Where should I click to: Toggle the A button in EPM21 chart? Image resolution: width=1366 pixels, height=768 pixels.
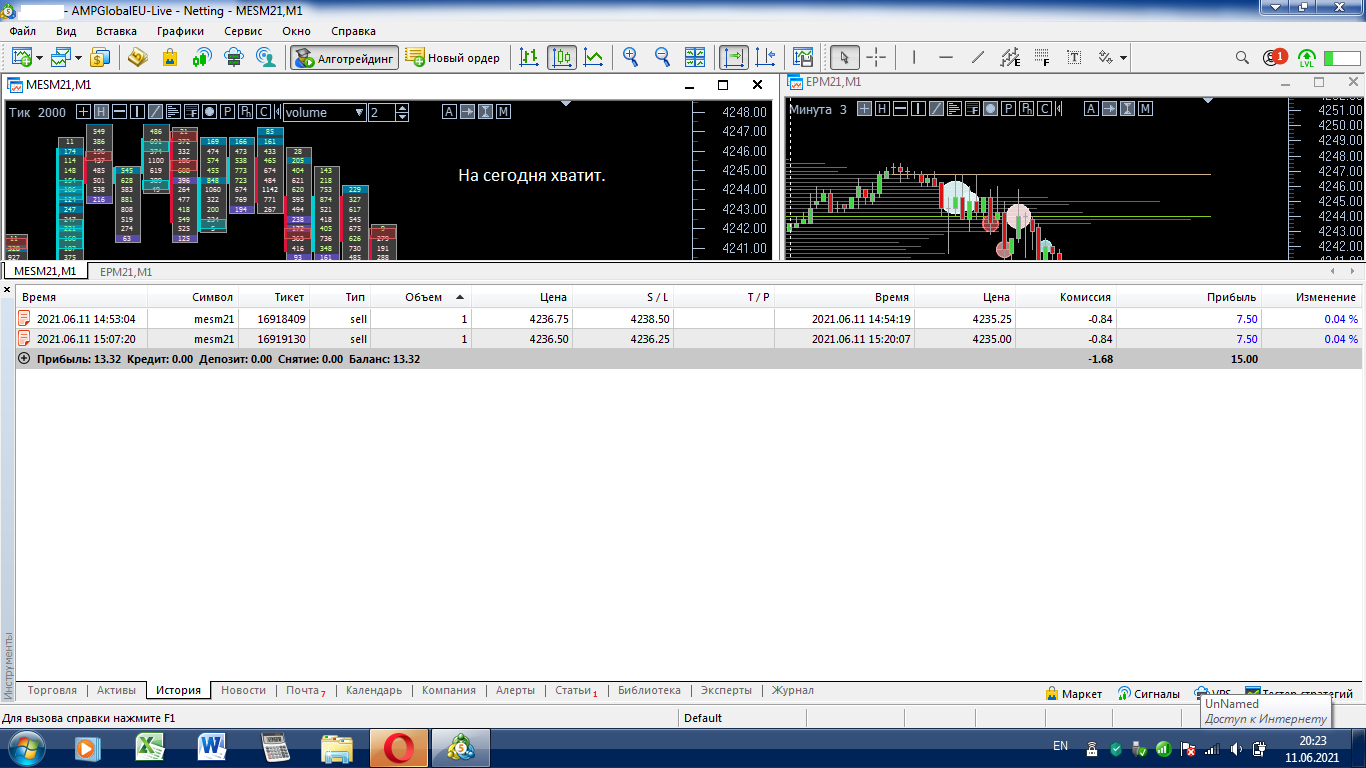(x=1092, y=108)
